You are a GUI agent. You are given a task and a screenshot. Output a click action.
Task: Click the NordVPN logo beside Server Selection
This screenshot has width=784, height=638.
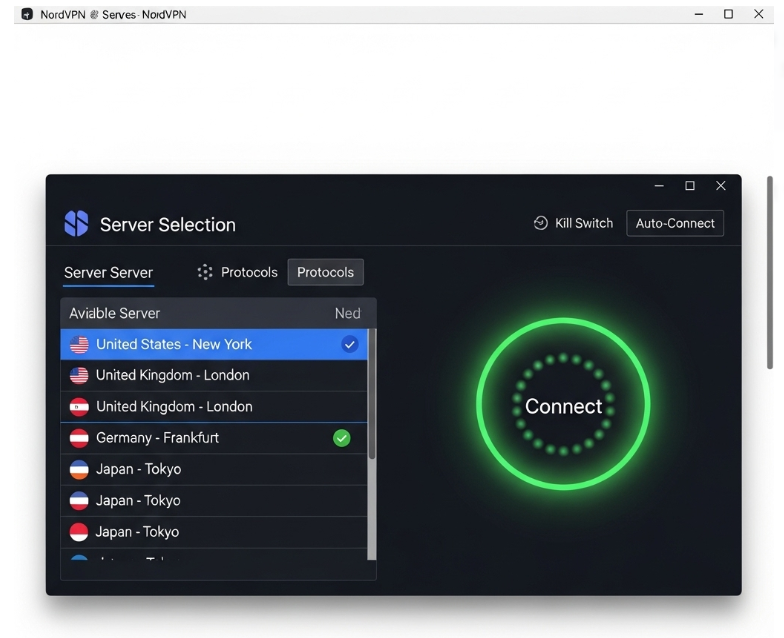(x=76, y=224)
